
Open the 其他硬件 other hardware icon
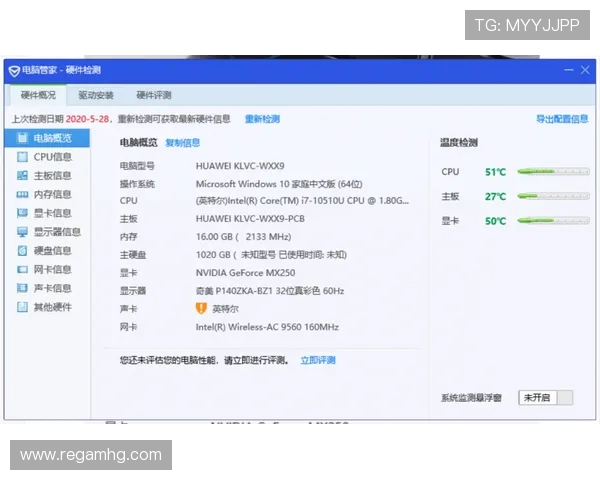coord(23,307)
